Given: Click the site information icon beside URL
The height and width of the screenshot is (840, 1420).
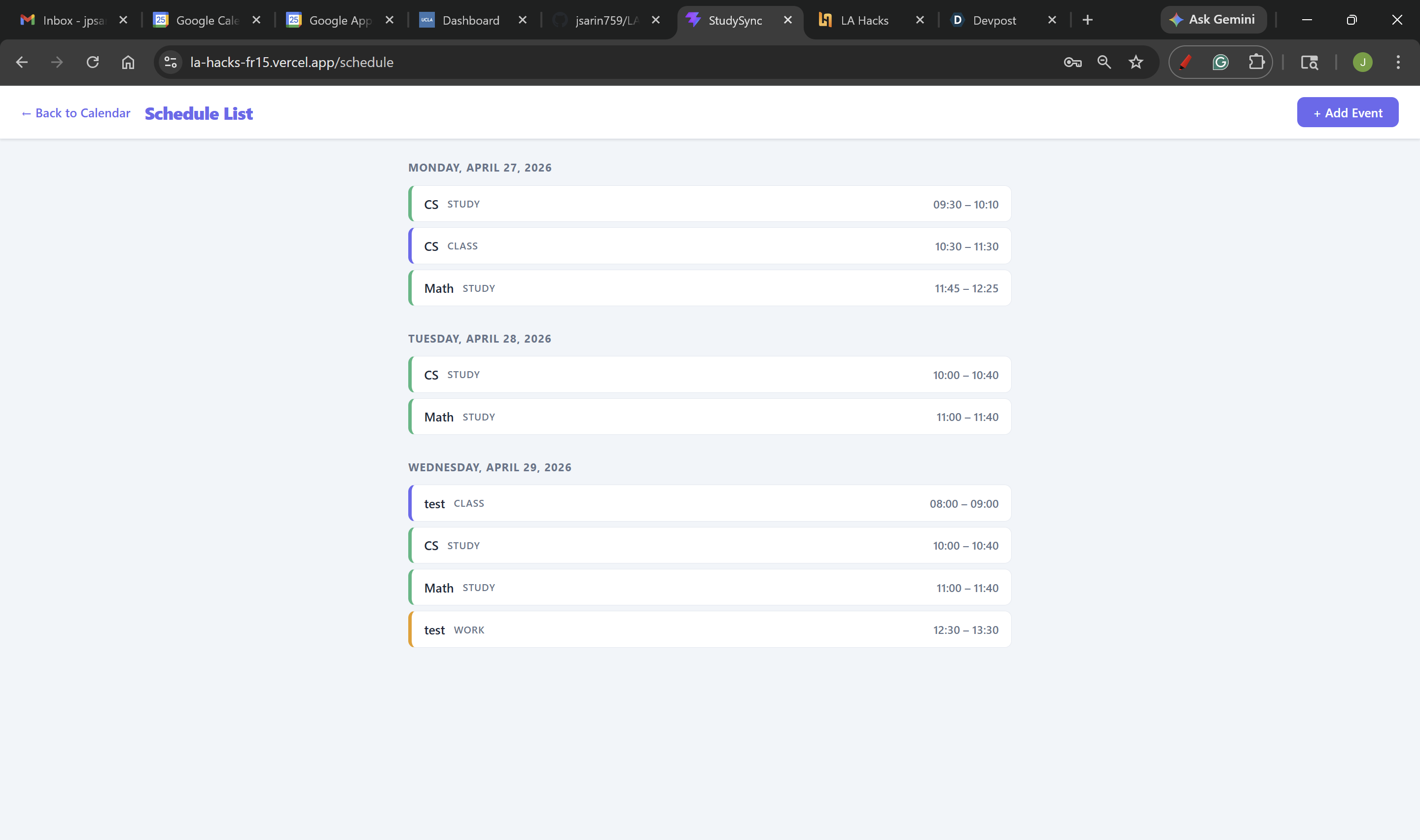Looking at the screenshot, I should [171, 62].
